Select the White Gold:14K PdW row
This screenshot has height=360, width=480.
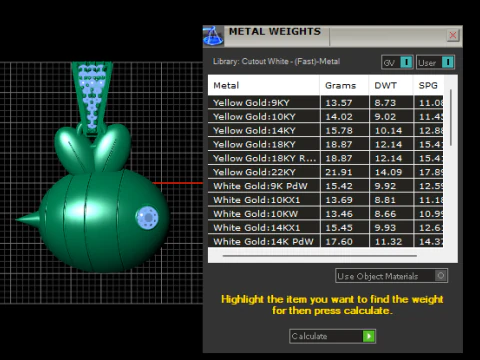pyautogui.click(x=326, y=241)
